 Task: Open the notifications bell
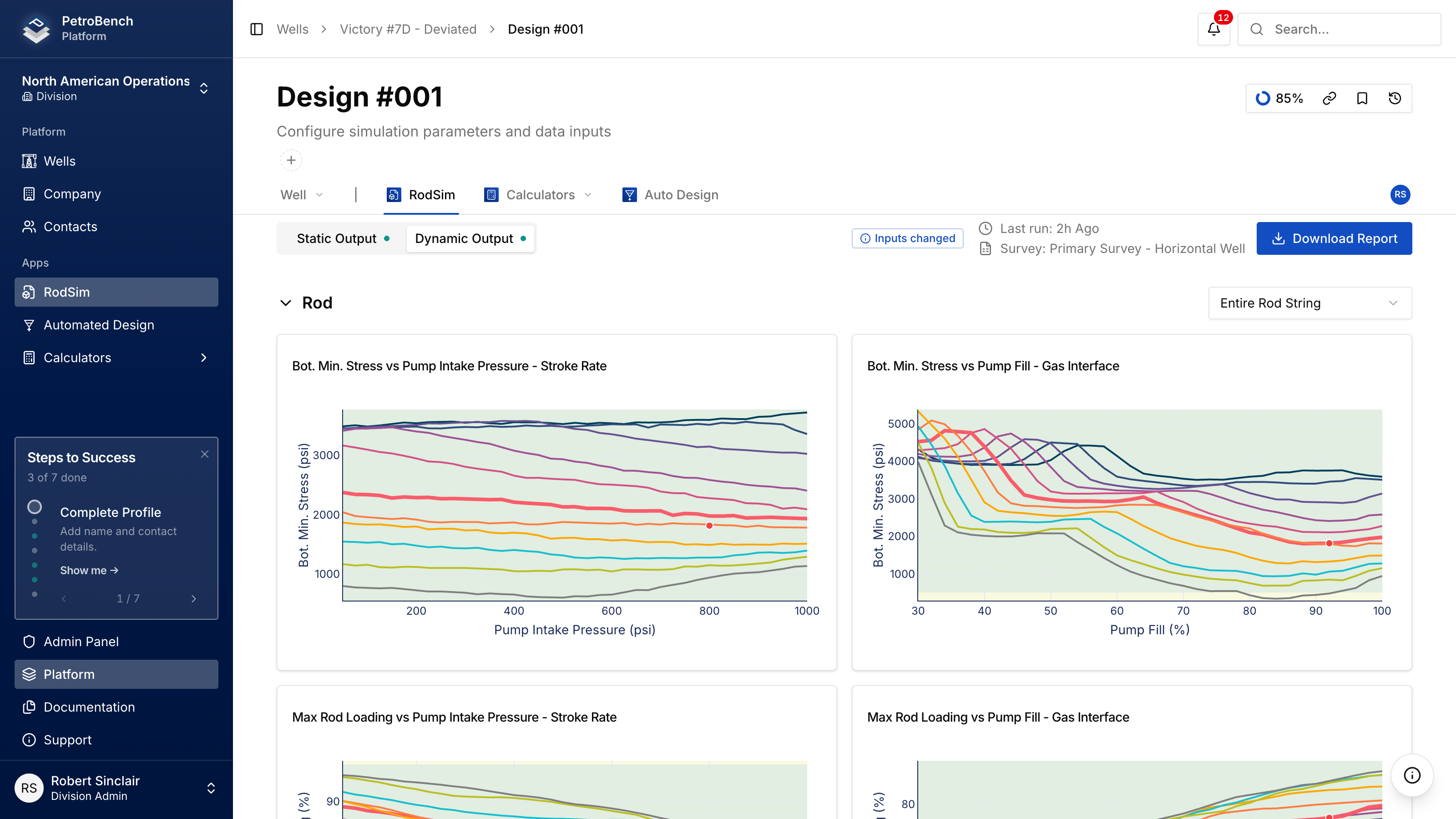click(x=1213, y=29)
